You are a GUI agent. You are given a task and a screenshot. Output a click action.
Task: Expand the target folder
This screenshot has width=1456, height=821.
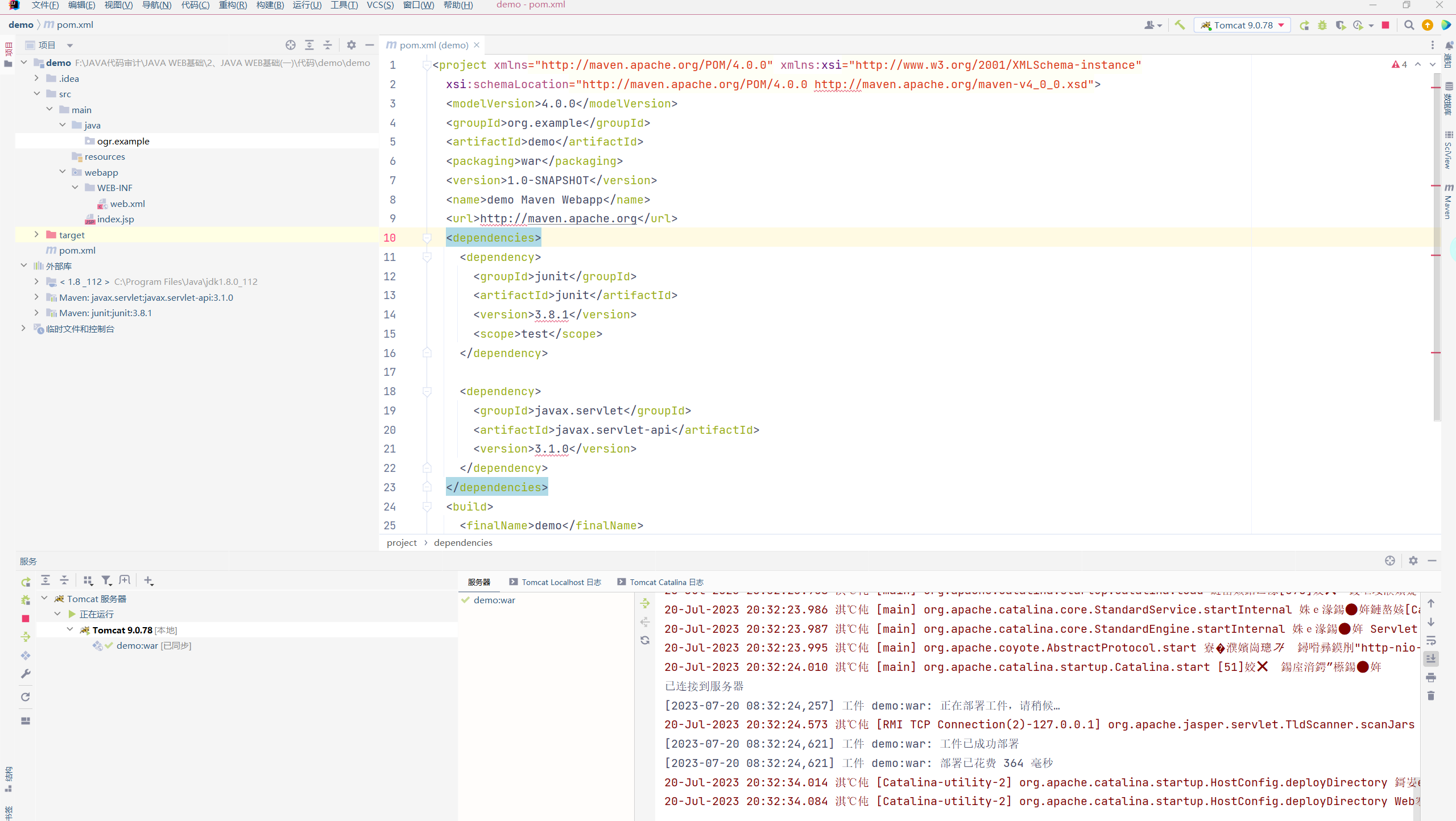click(x=36, y=234)
